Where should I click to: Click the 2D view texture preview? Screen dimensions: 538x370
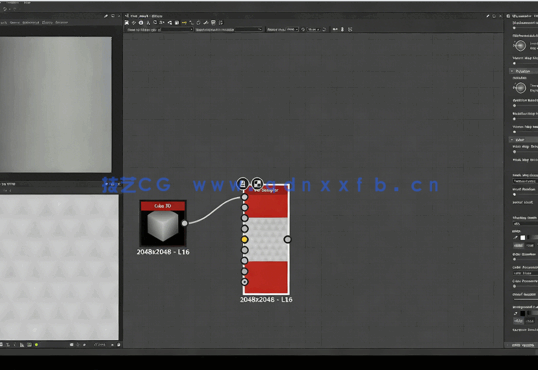pos(59,267)
